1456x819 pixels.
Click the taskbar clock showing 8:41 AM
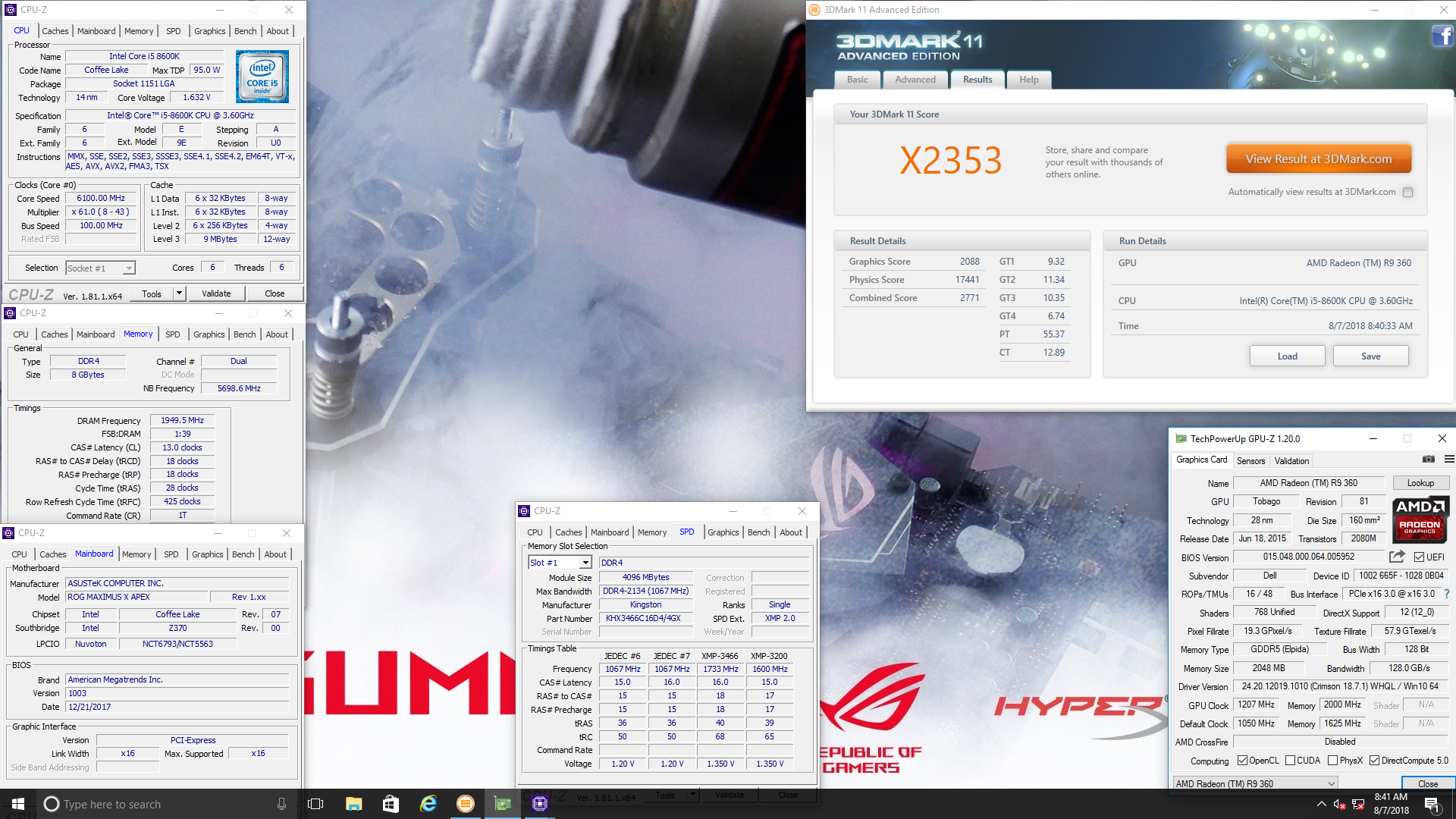[1391, 804]
